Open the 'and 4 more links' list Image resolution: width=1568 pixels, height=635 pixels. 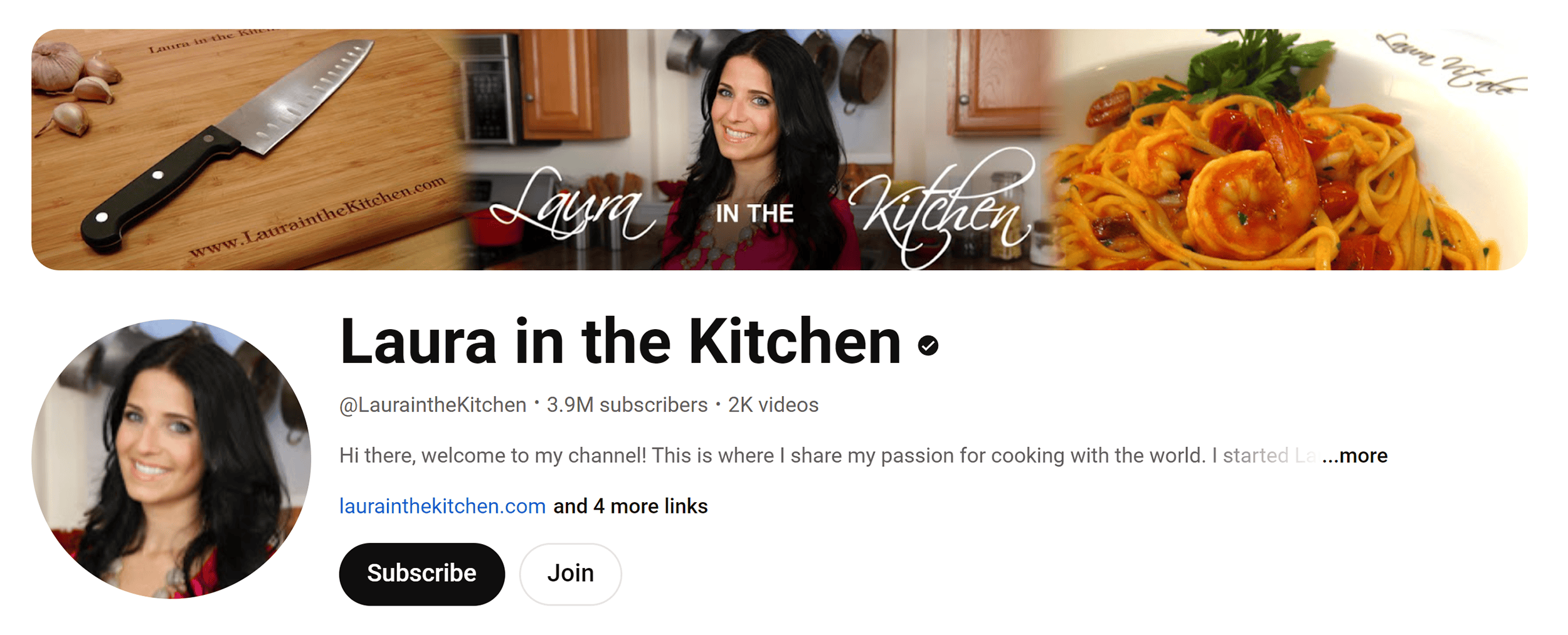630,506
